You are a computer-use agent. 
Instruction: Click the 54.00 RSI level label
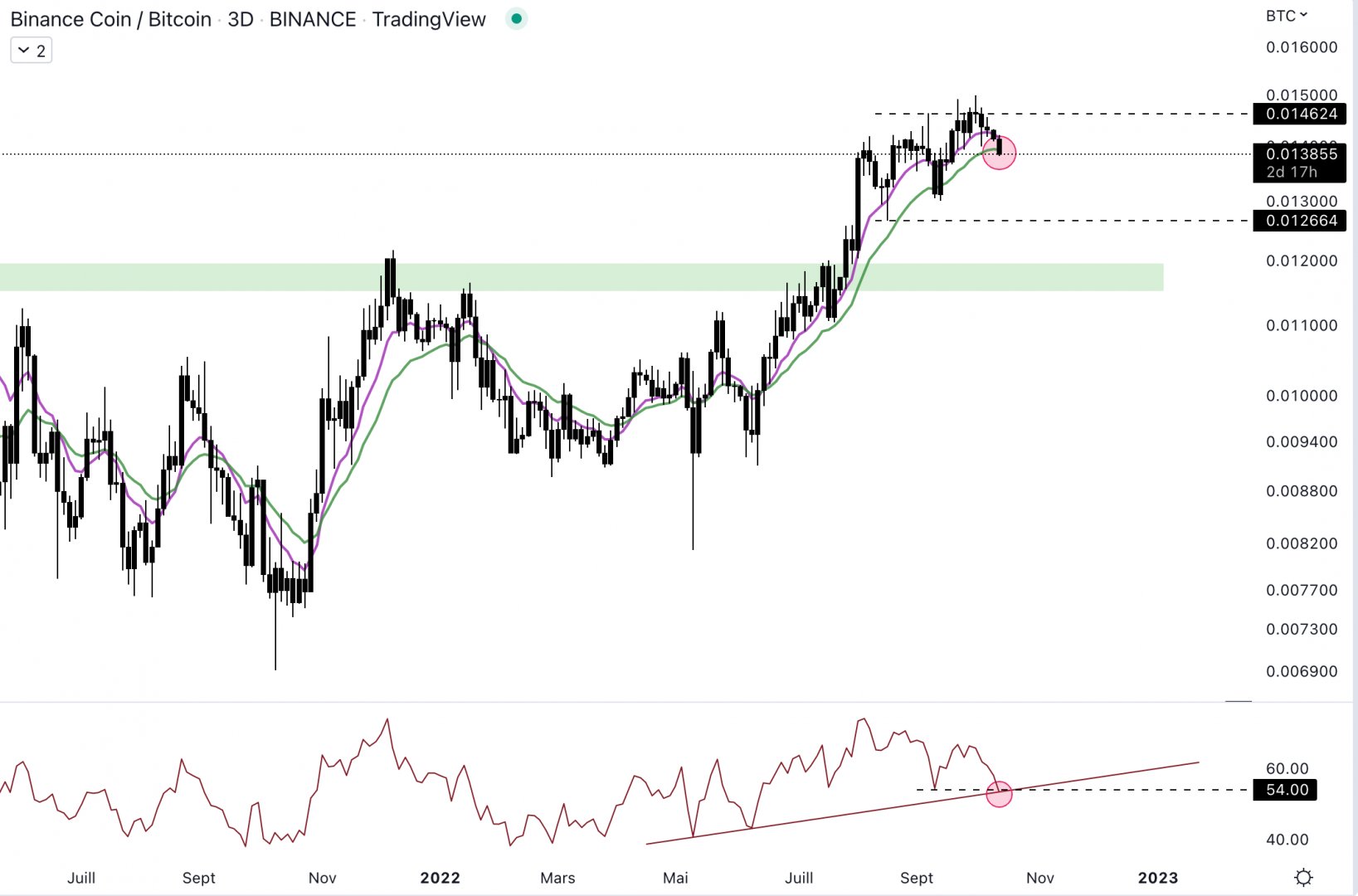coord(1285,790)
